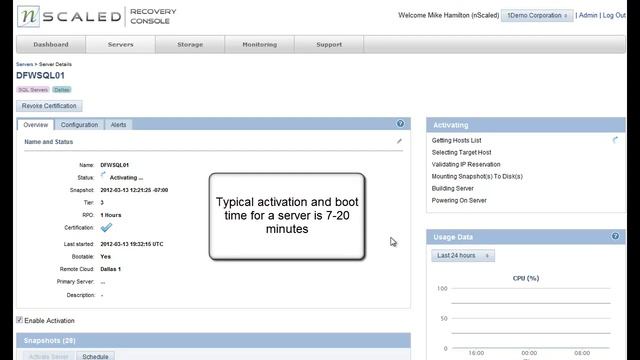Screen dimensions: 640x360
Task: Open the Admin link
Action: 588,15
